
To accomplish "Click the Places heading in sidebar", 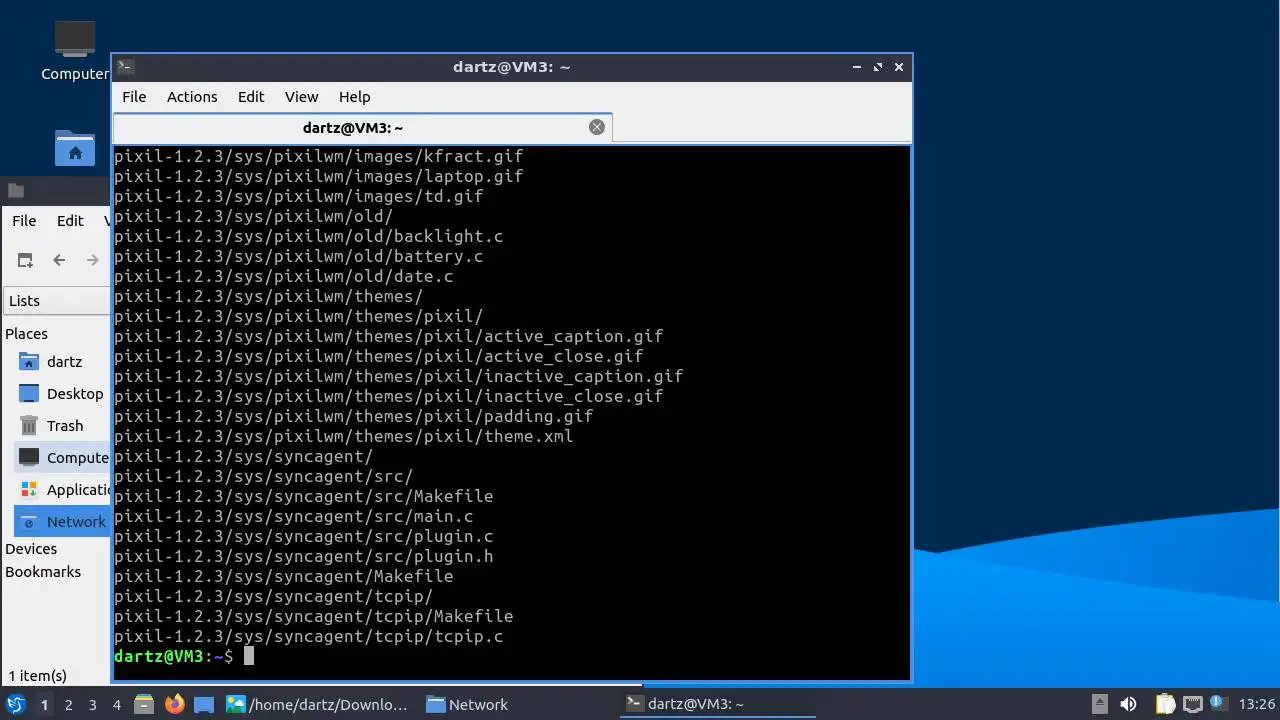I will tap(26, 334).
